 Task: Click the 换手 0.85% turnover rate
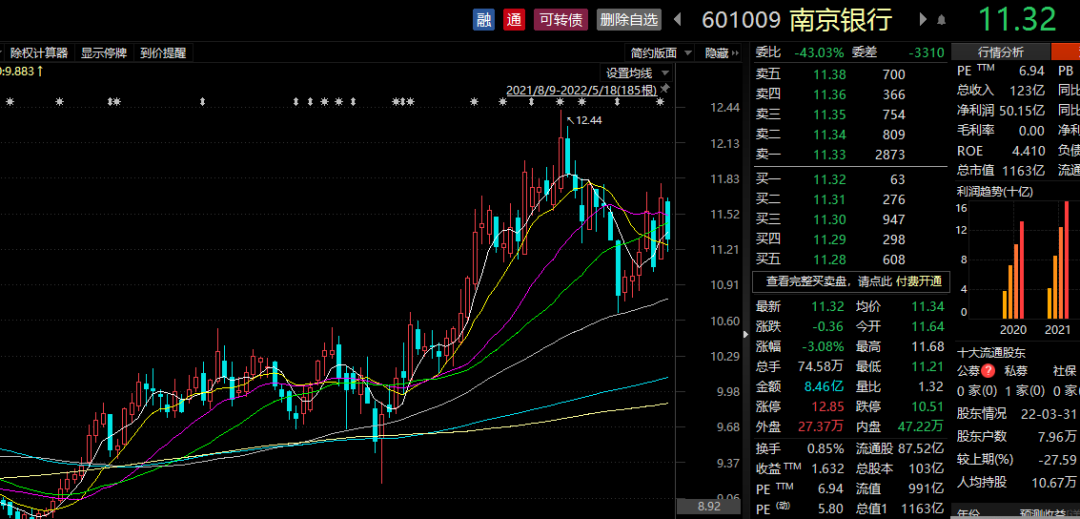[825, 449]
